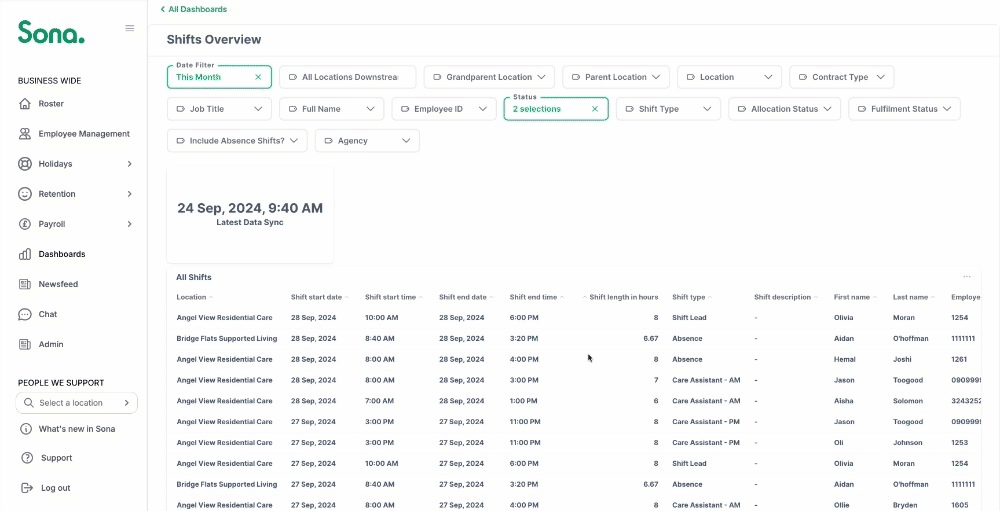Viewport: 1000px width, 511px height.
Task: Click the All Locations Downstream filter
Action: point(348,77)
